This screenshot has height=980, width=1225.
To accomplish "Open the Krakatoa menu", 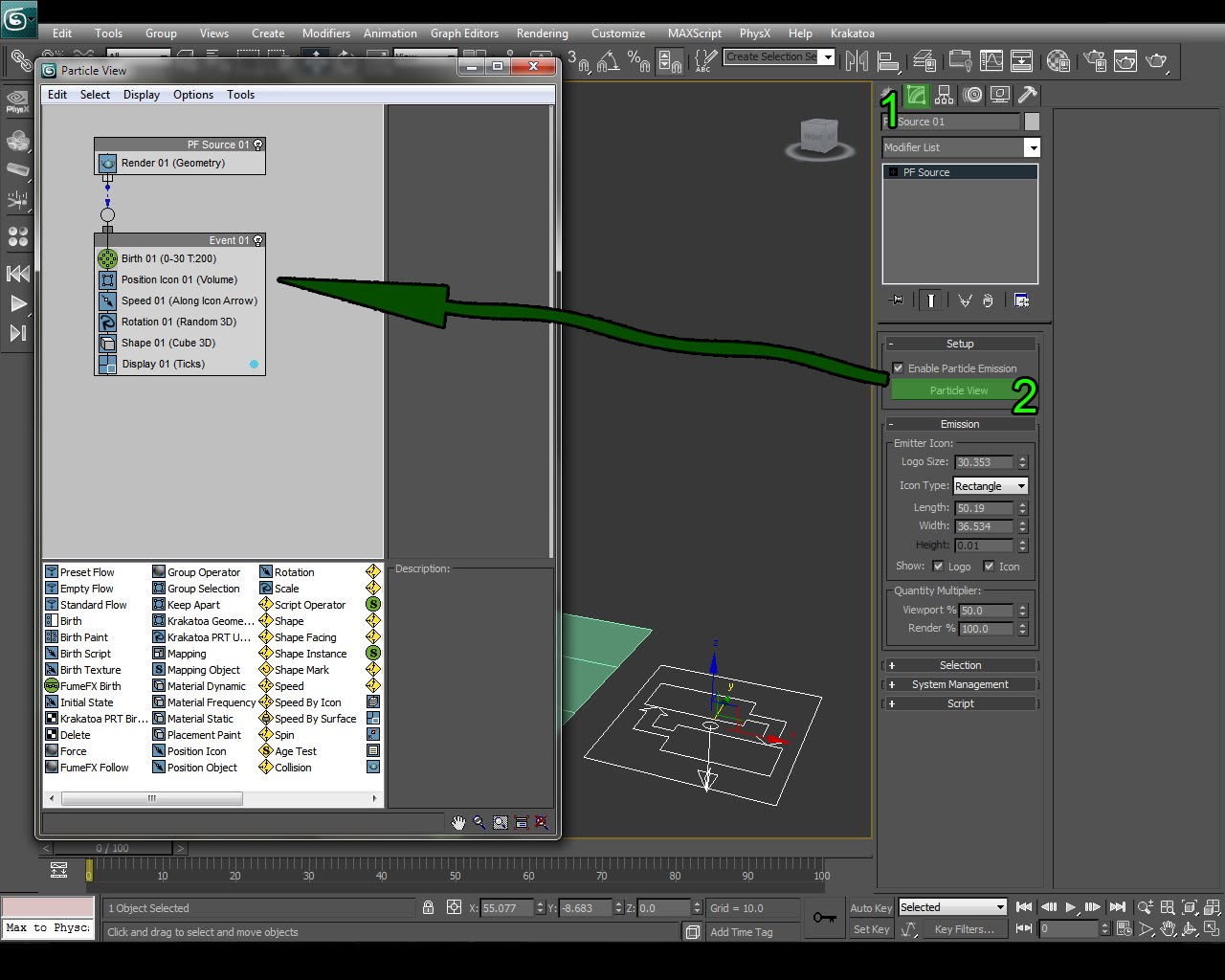I will coord(852,33).
